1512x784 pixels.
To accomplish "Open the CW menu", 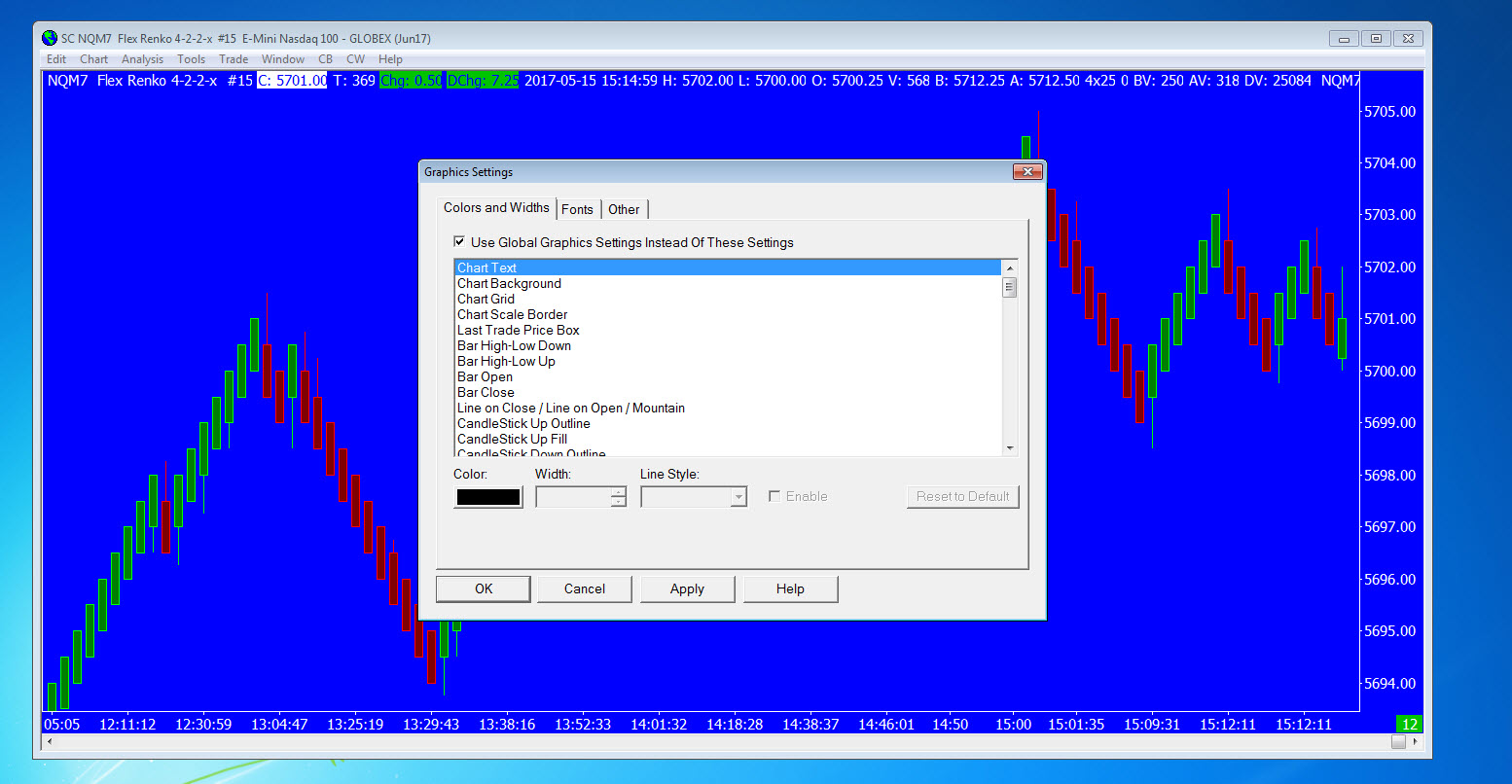I will click(356, 59).
